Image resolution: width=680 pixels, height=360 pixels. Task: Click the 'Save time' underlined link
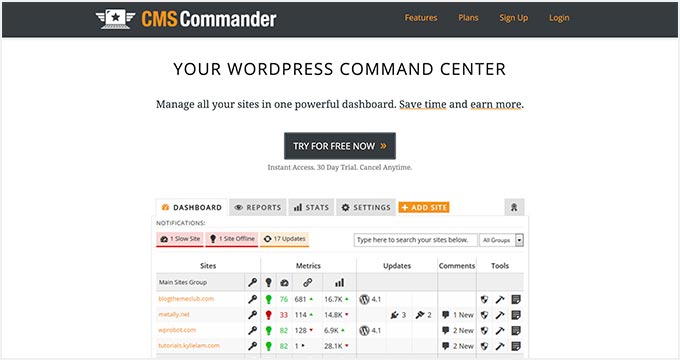422,104
